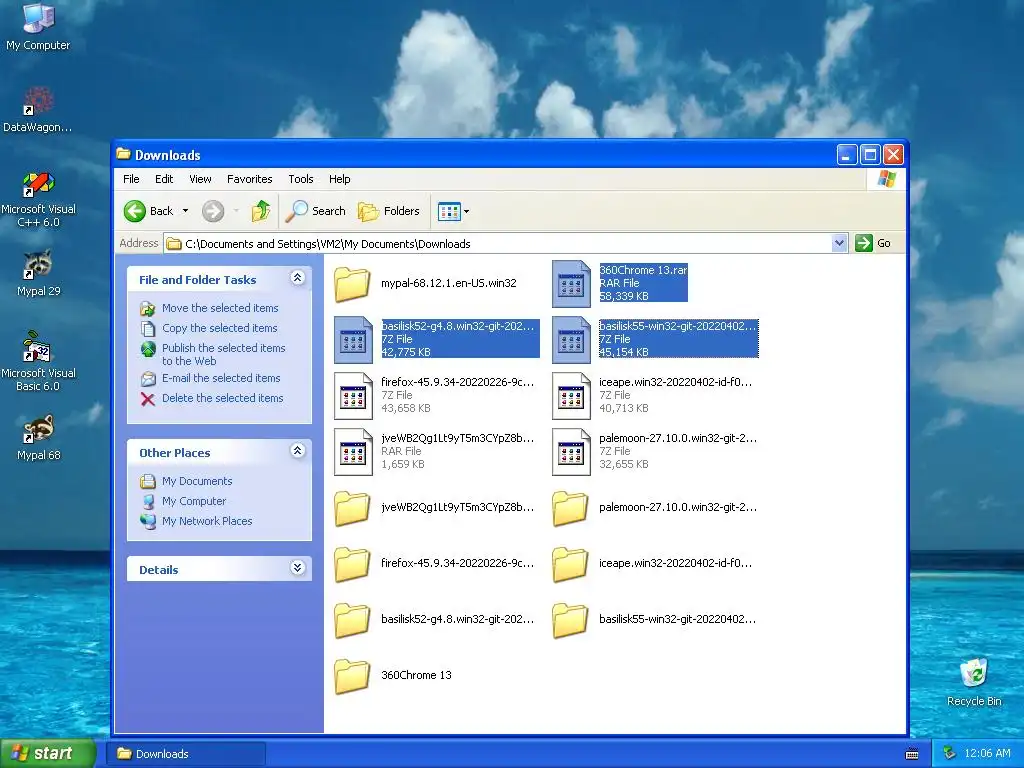Open the Help menu
This screenshot has height=768, width=1024.
[340, 179]
